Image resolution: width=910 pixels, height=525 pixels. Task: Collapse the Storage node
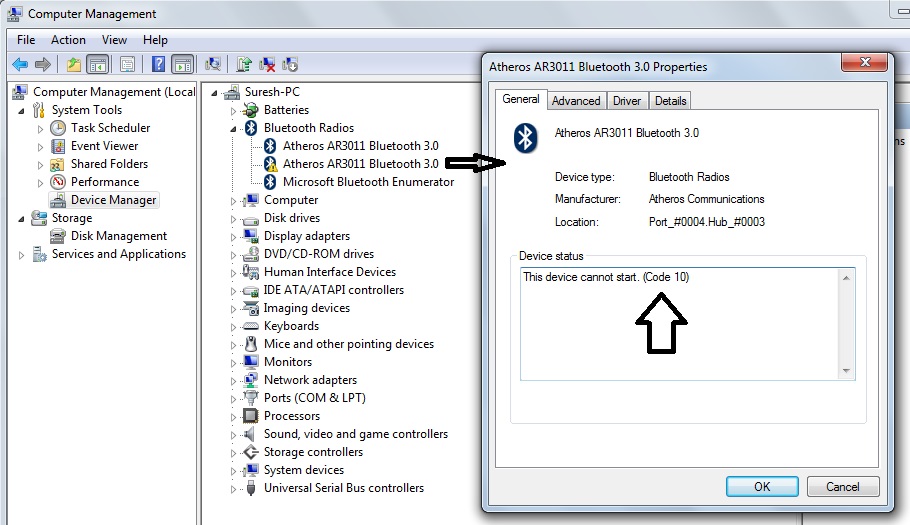click(x=21, y=219)
